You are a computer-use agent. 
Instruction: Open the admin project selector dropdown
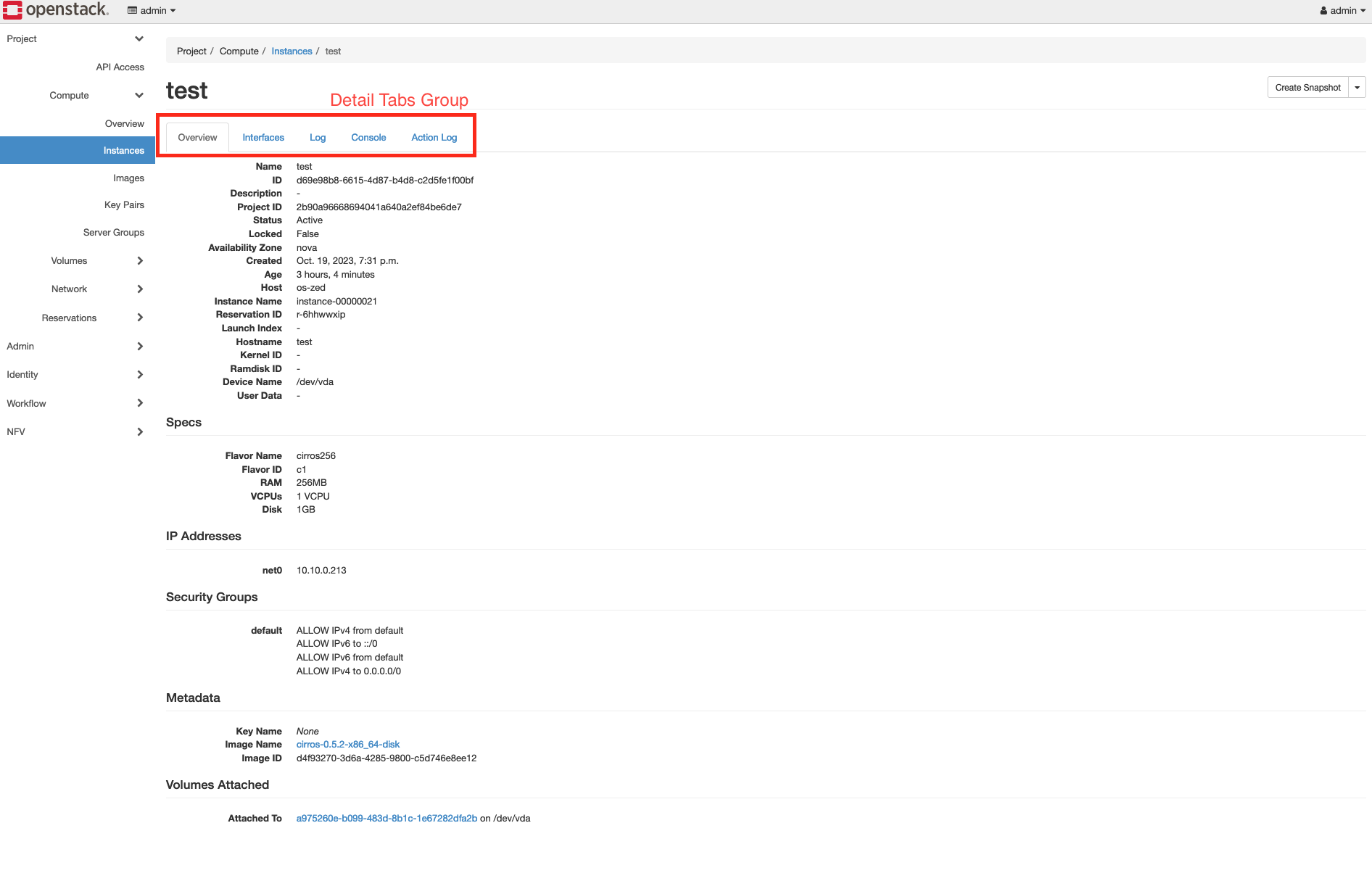(152, 10)
